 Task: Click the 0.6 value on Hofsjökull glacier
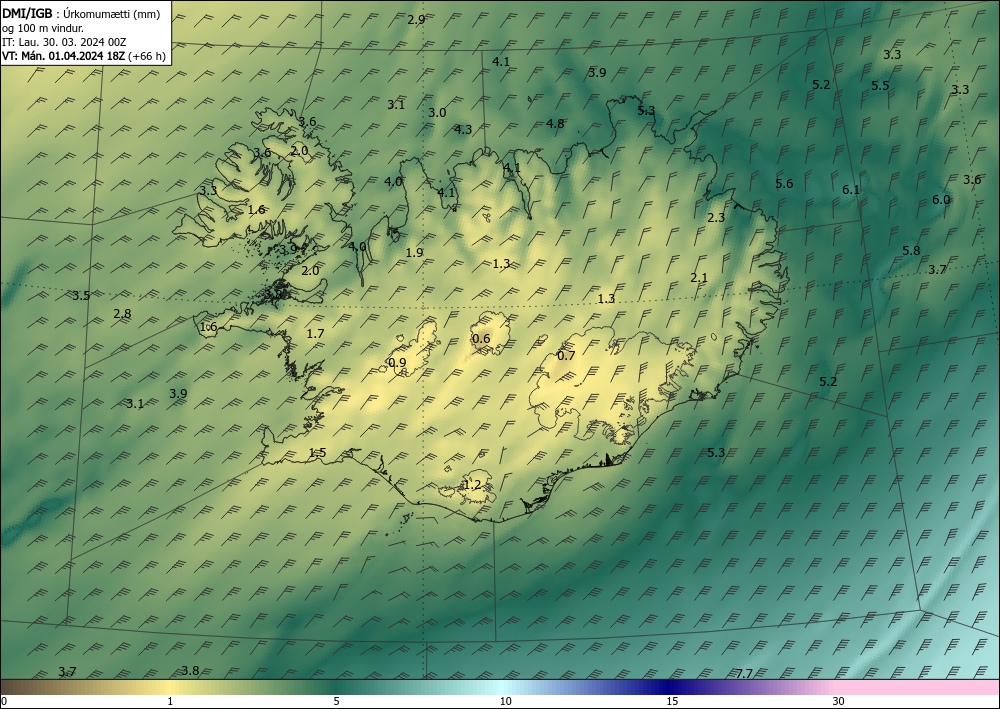click(x=481, y=339)
